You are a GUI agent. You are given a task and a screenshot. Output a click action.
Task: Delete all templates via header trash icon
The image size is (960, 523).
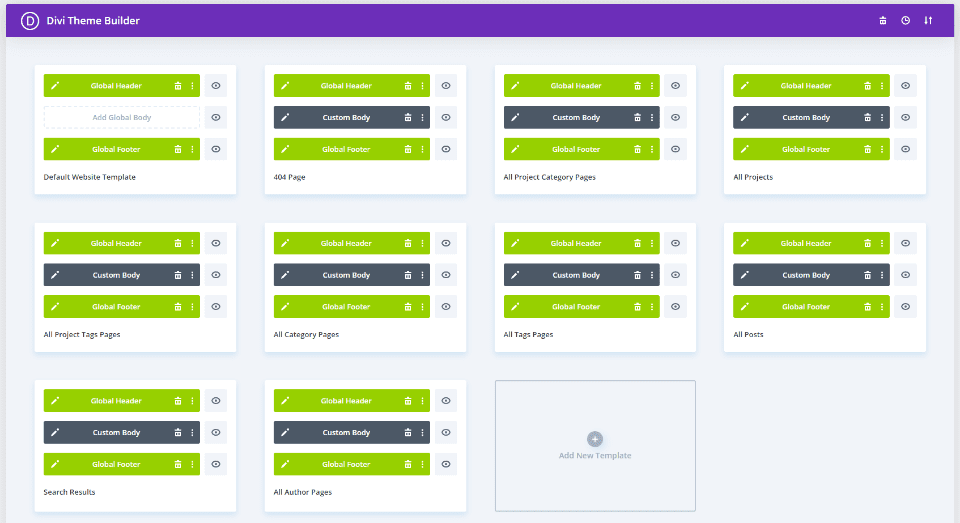883,21
